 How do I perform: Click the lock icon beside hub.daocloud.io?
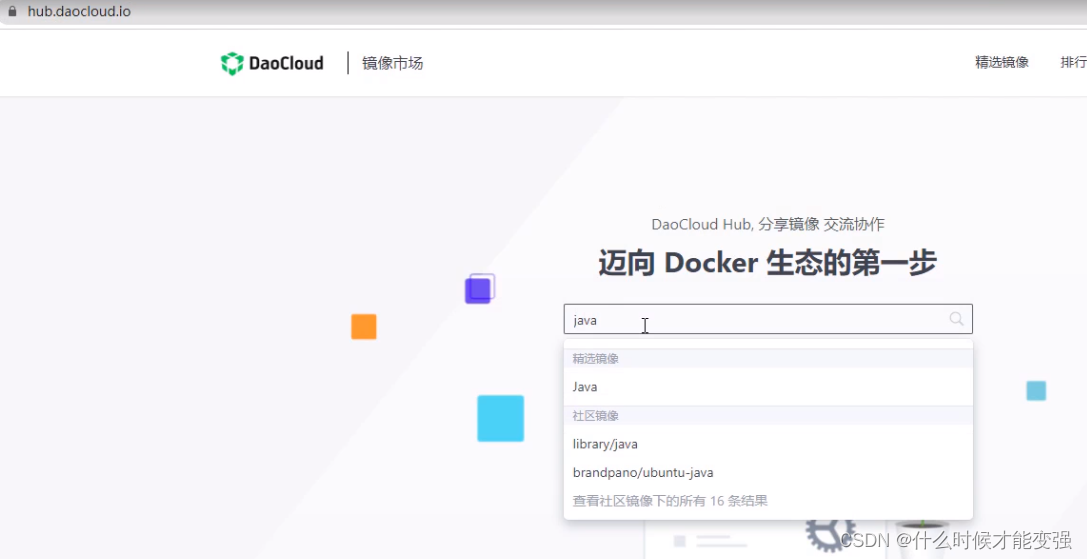click(x=12, y=11)
